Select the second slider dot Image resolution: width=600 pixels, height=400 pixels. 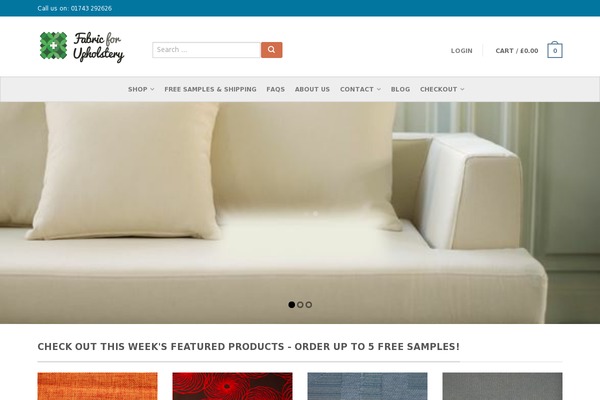[x=300, y=305]
